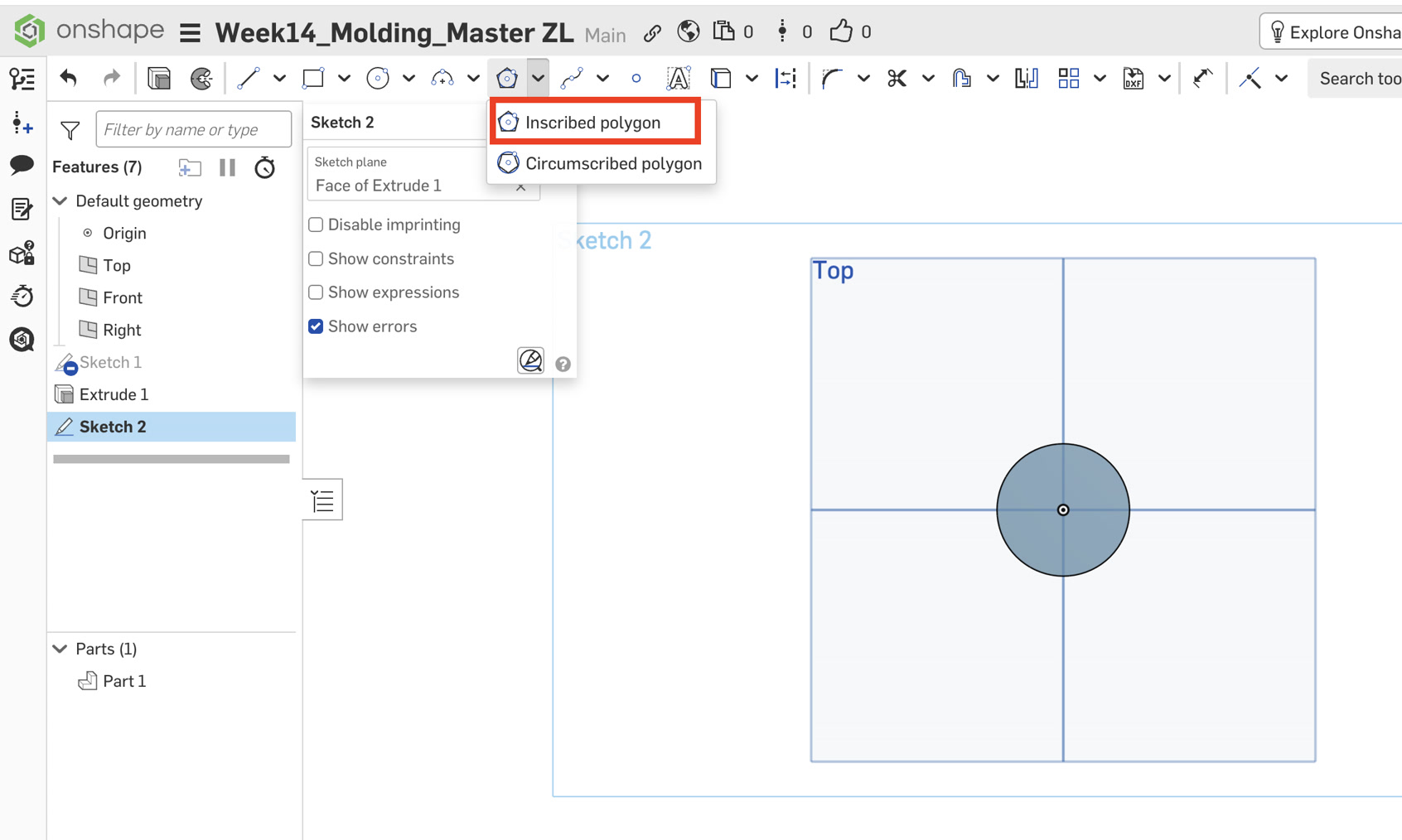Check the Show constraints box

[x=316, y=258]
